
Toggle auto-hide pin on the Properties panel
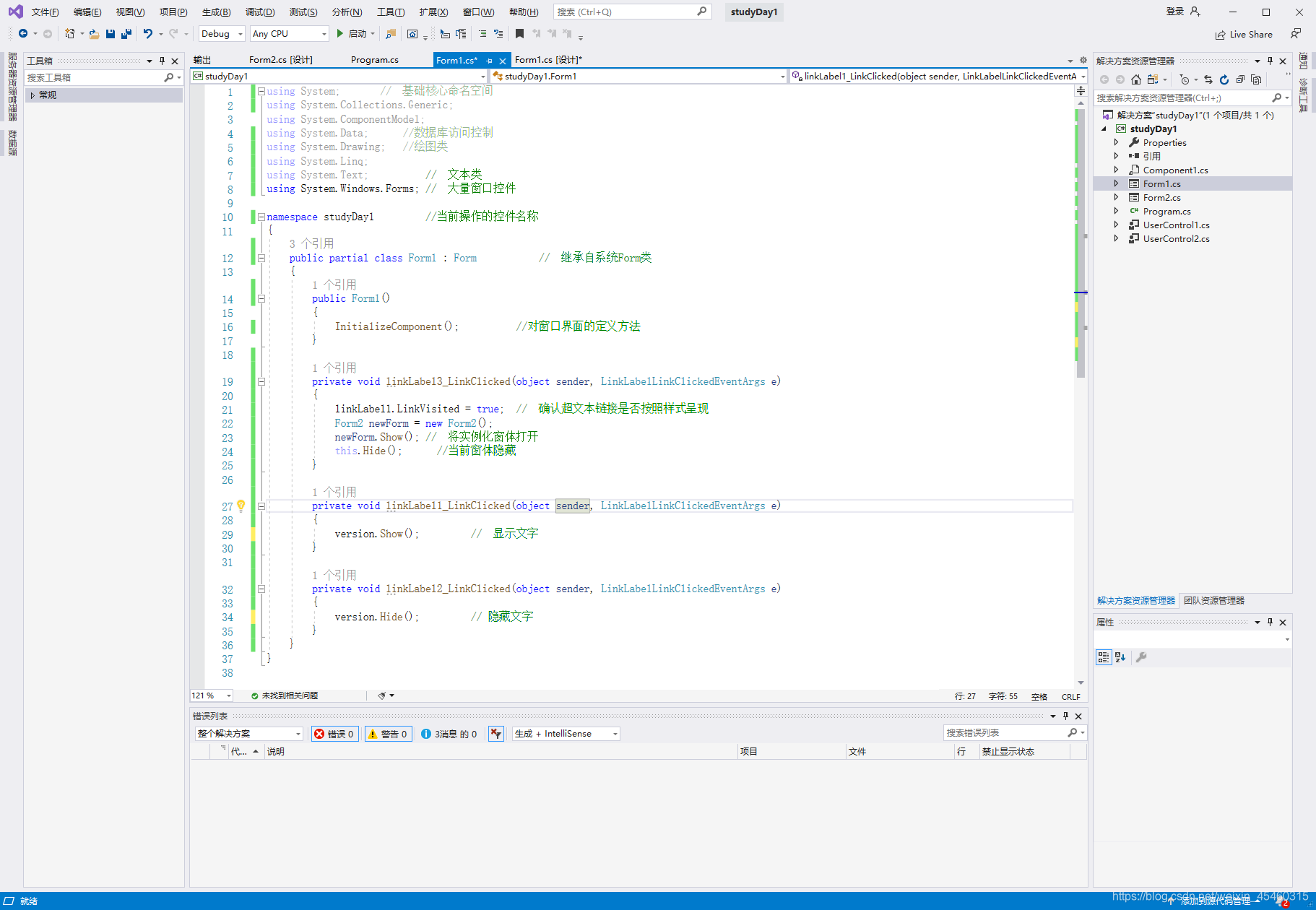coord(1270,622)
